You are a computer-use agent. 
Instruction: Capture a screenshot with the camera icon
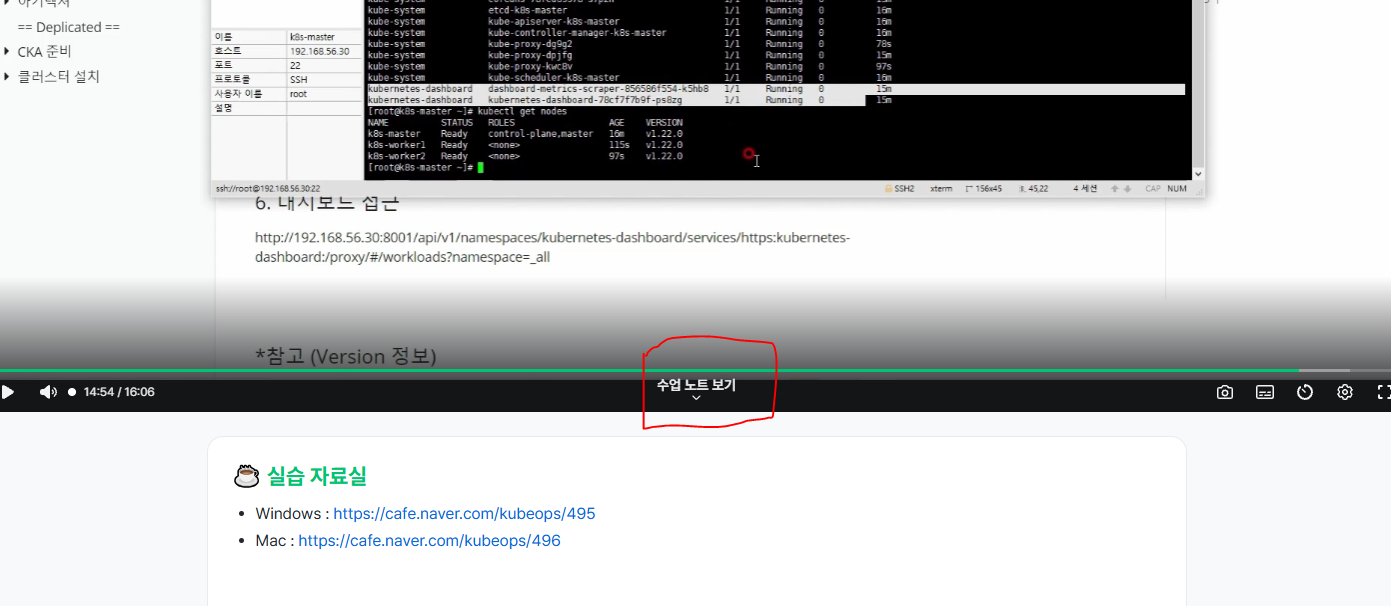(1225, 392)
